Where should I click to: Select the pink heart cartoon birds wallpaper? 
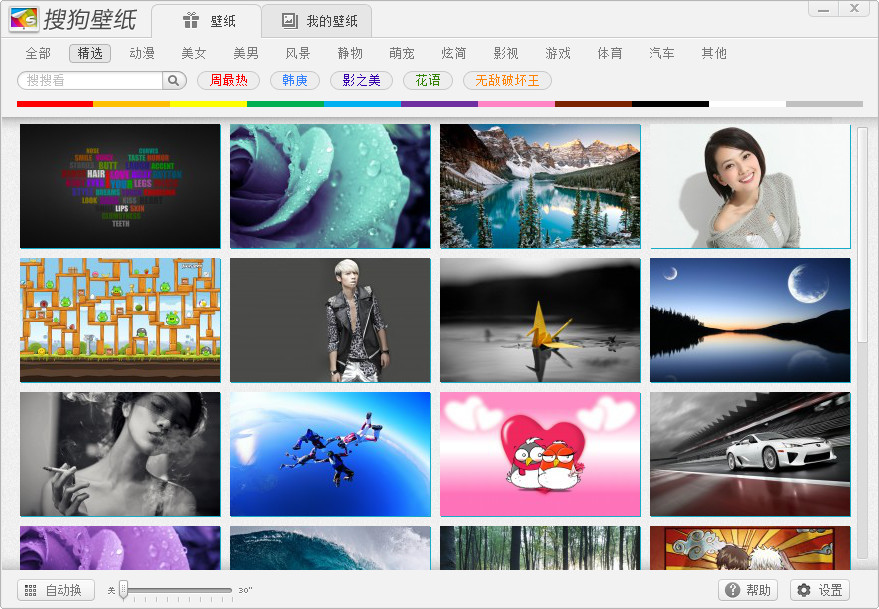click(x=540, y=454)
